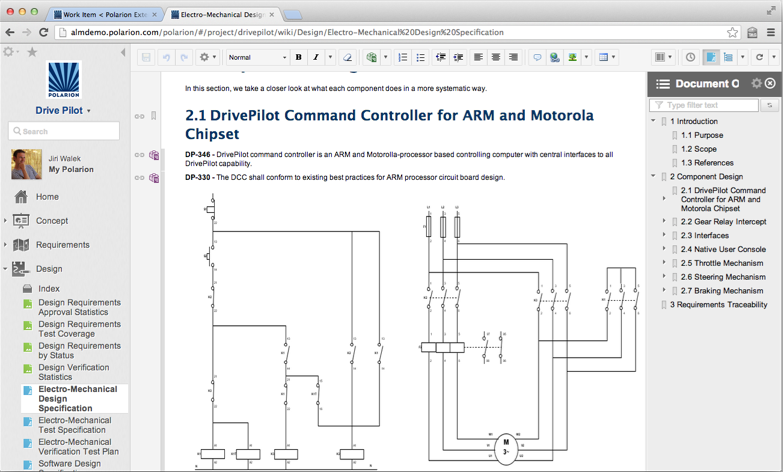Click the refresh document icon
783x472 pixels.
point(759,57)
